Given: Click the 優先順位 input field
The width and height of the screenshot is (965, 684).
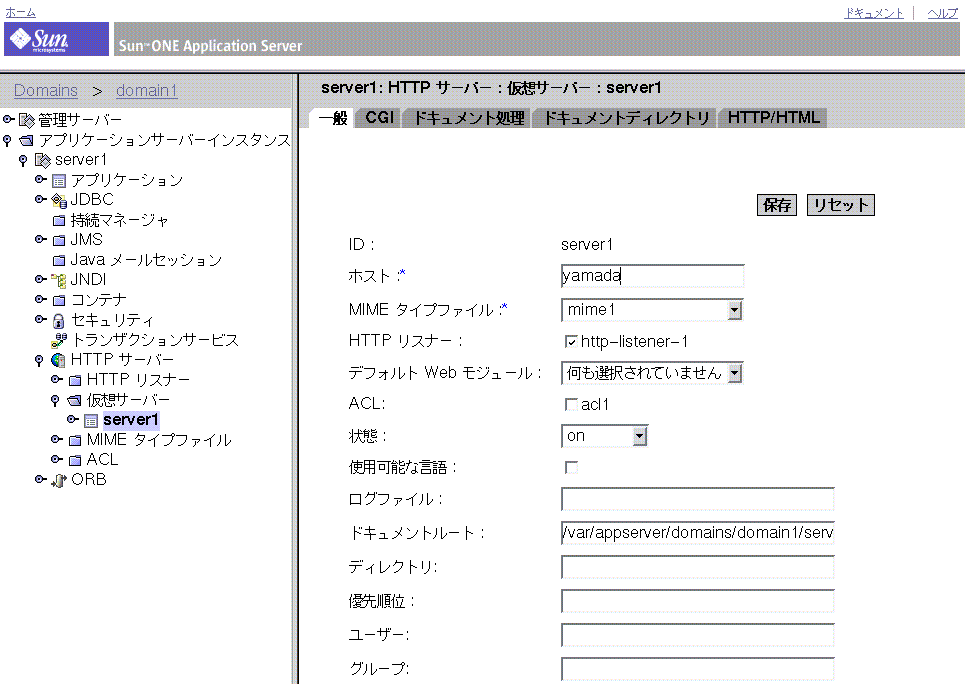Looking at the screenshot, I should (x=698, y=601).
